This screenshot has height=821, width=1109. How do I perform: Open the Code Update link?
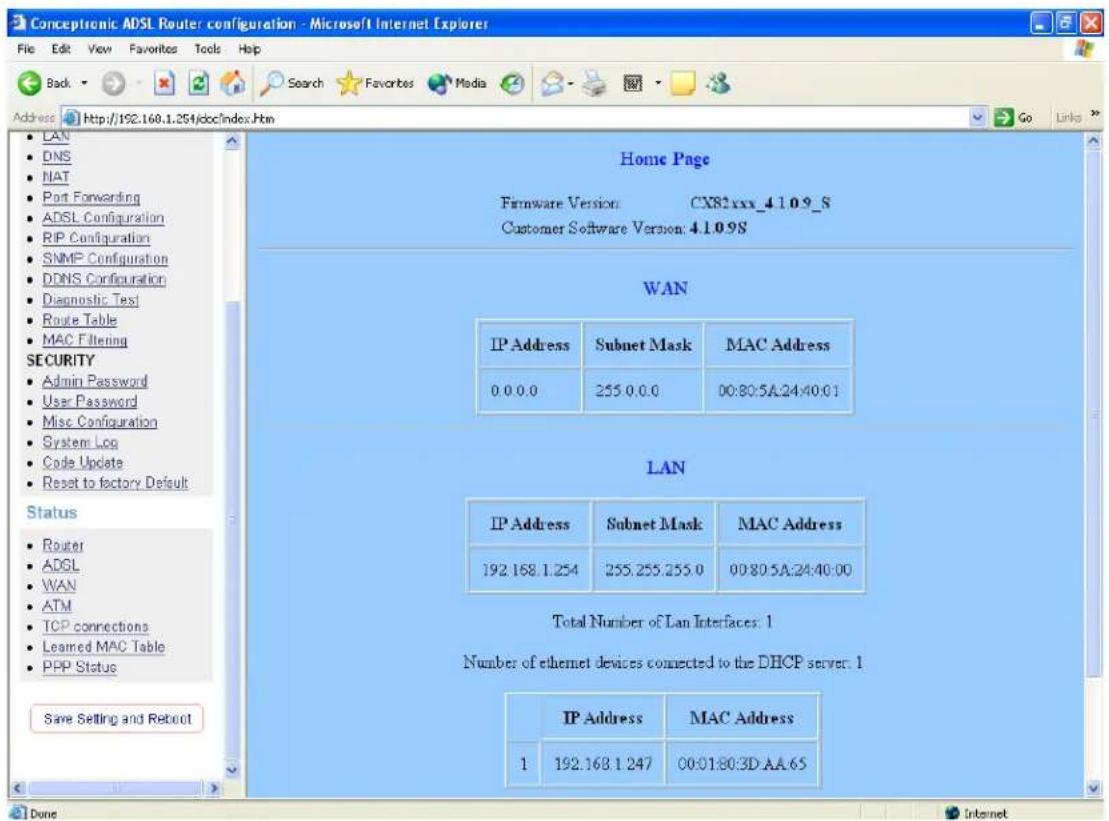click(83, 462)
